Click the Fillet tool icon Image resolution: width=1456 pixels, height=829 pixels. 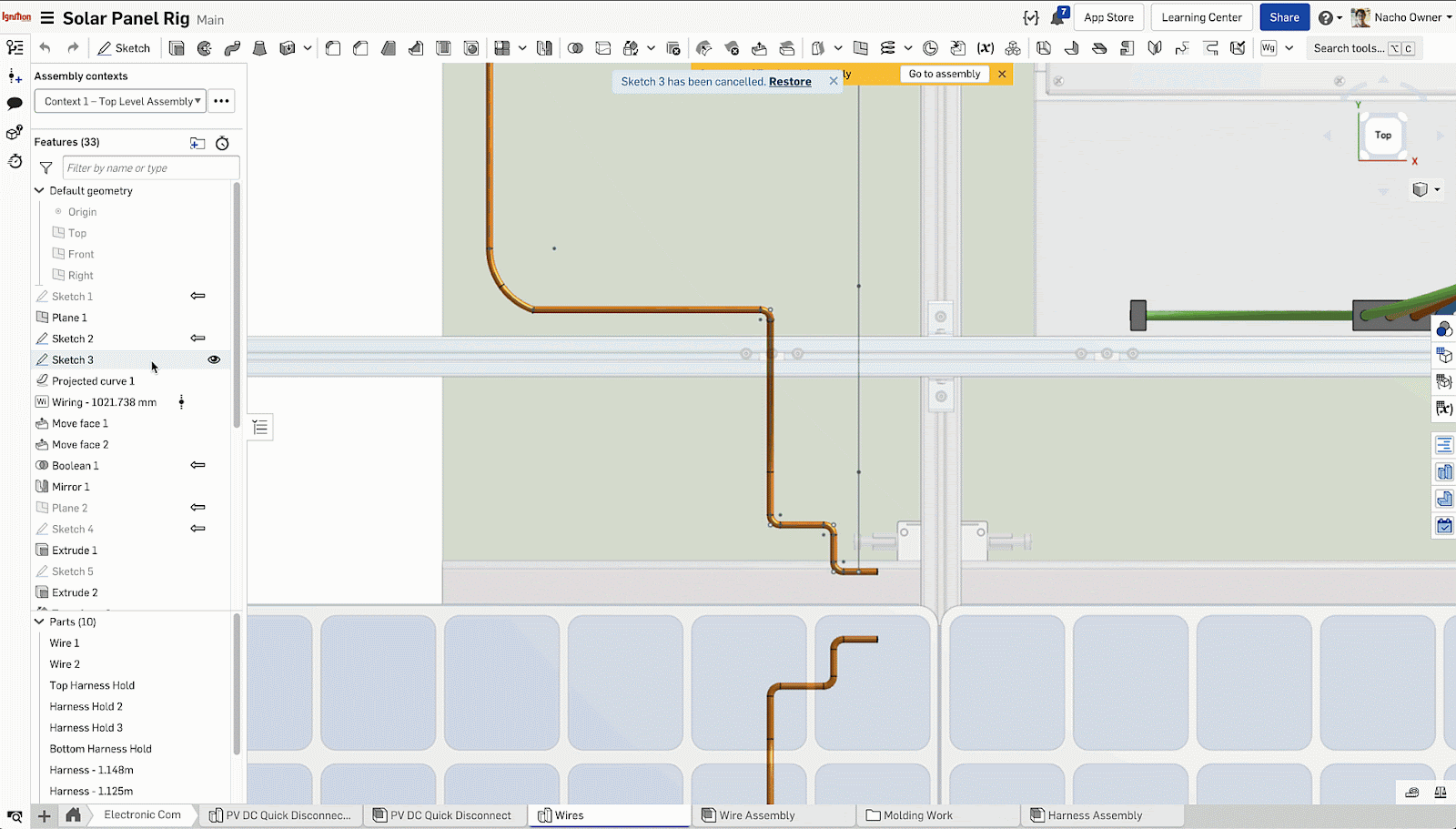pyautogui.click(x=333, y=48)
